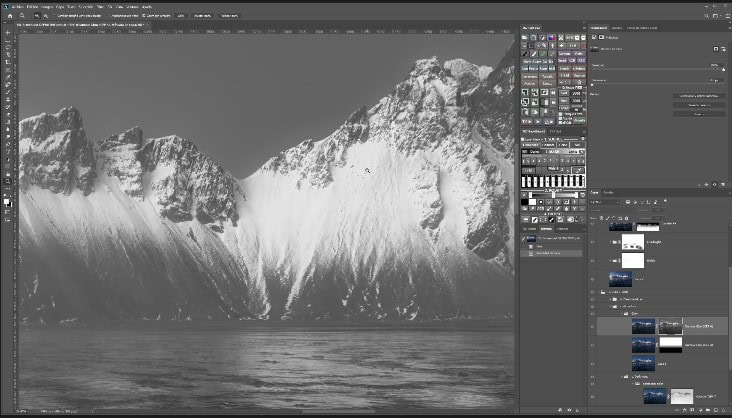Click the trash icon in Layers panel
Screen dimensions: 732x418
tap(722, 412)
